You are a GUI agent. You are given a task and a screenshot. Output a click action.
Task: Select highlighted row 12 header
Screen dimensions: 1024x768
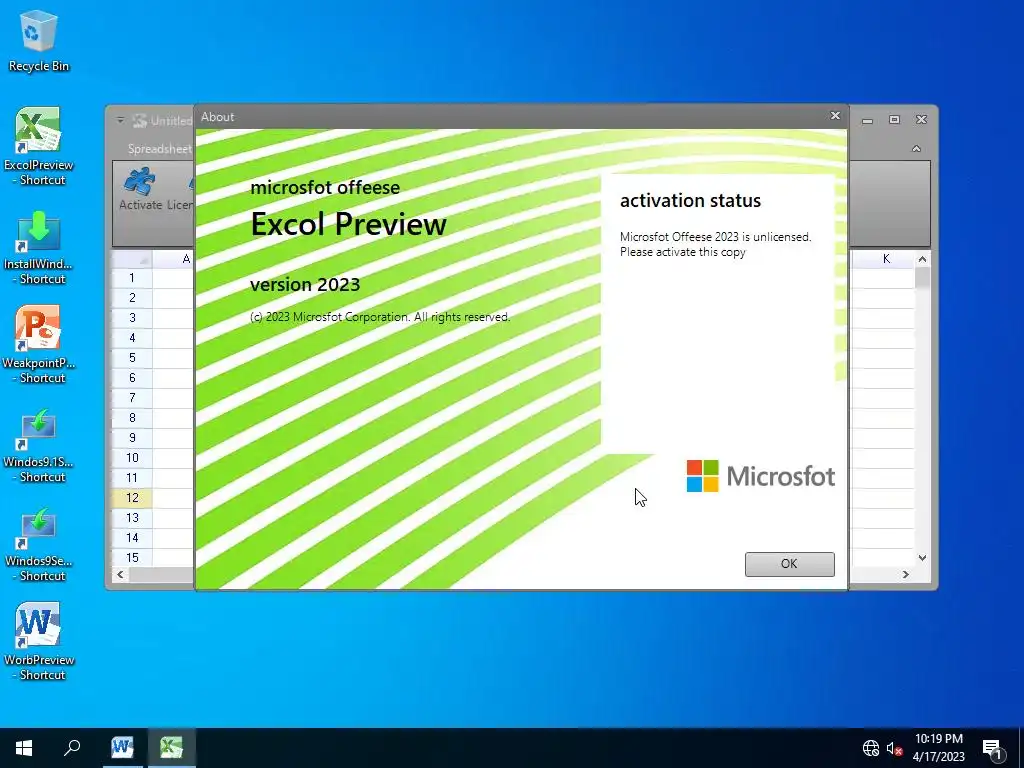(x=132, y=498)
